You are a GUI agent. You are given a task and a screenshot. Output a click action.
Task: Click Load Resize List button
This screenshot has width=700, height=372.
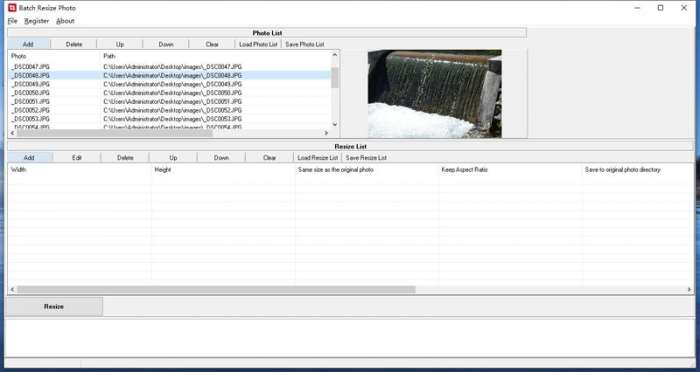[x=317, y=158]
